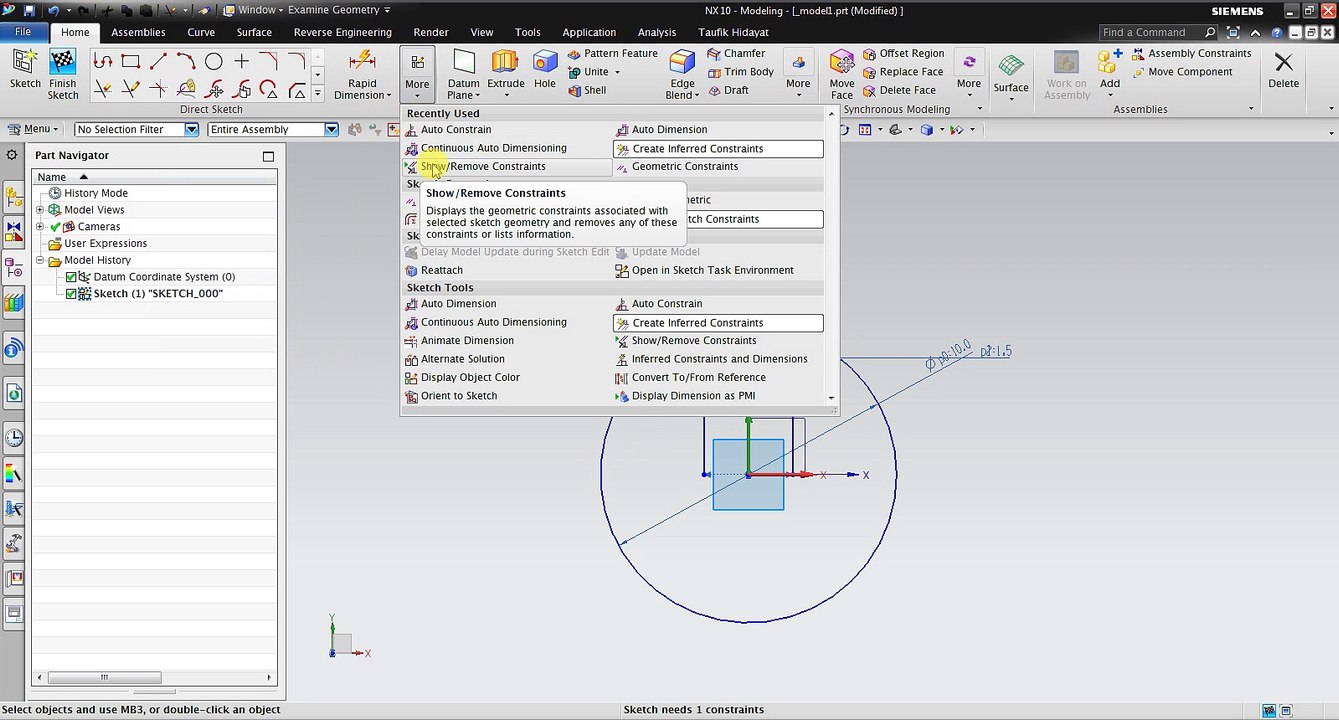Choose Geometric Constraints menu item
Image resolution: width=1339 pixels, height=720 pixels.
point(677,166)
